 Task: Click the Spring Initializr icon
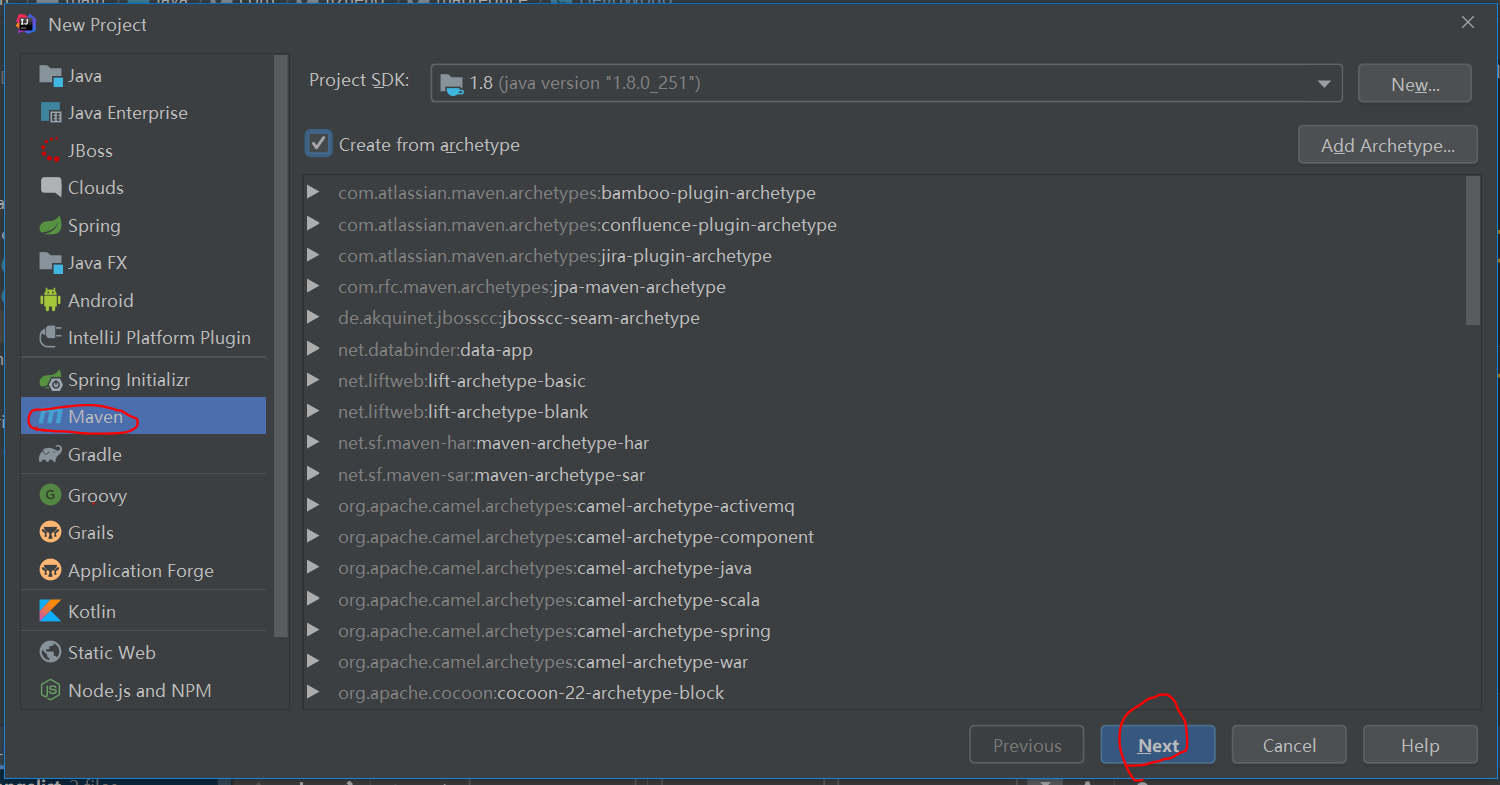click(50, 380)
